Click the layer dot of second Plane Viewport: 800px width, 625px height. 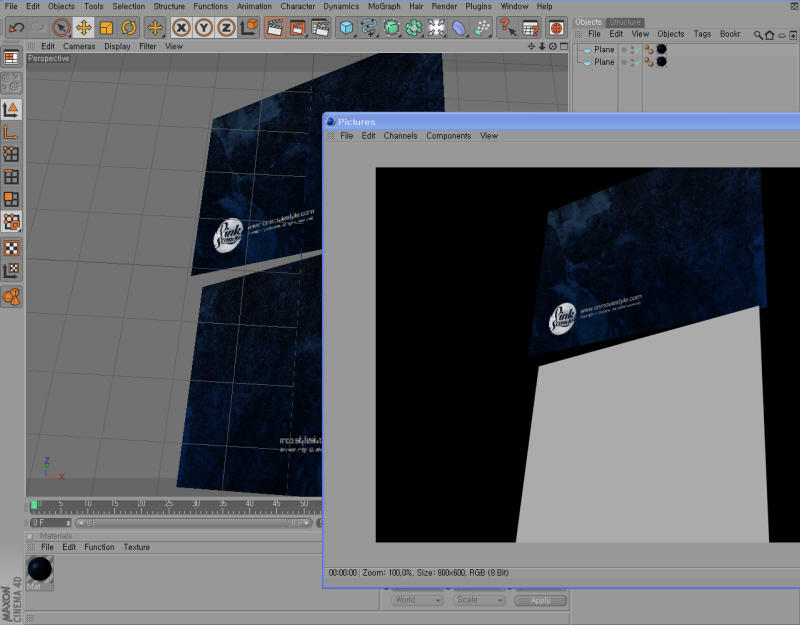[623, 62]
